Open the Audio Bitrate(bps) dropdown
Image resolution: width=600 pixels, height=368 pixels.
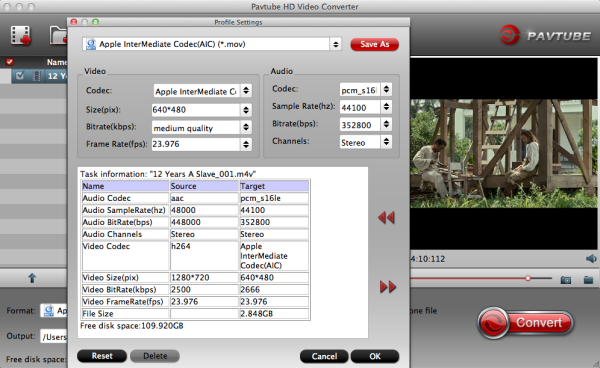(386, 124)
